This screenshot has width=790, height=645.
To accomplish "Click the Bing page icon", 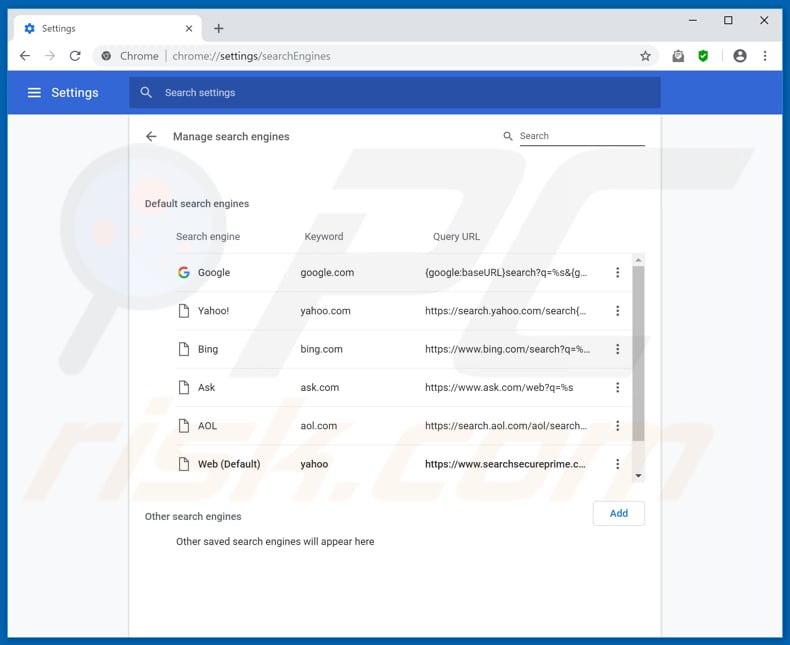I will coord(184,349).
